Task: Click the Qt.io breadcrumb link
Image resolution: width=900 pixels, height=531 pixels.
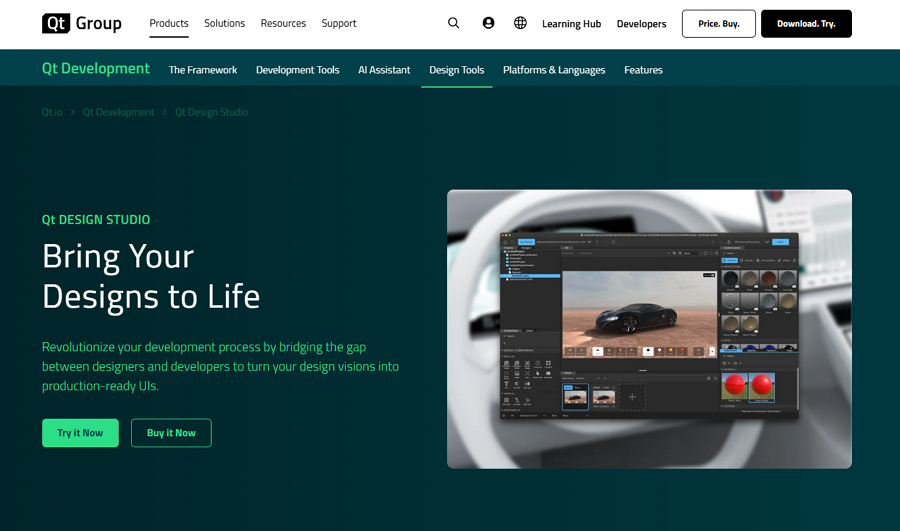Action: point(52,112)
